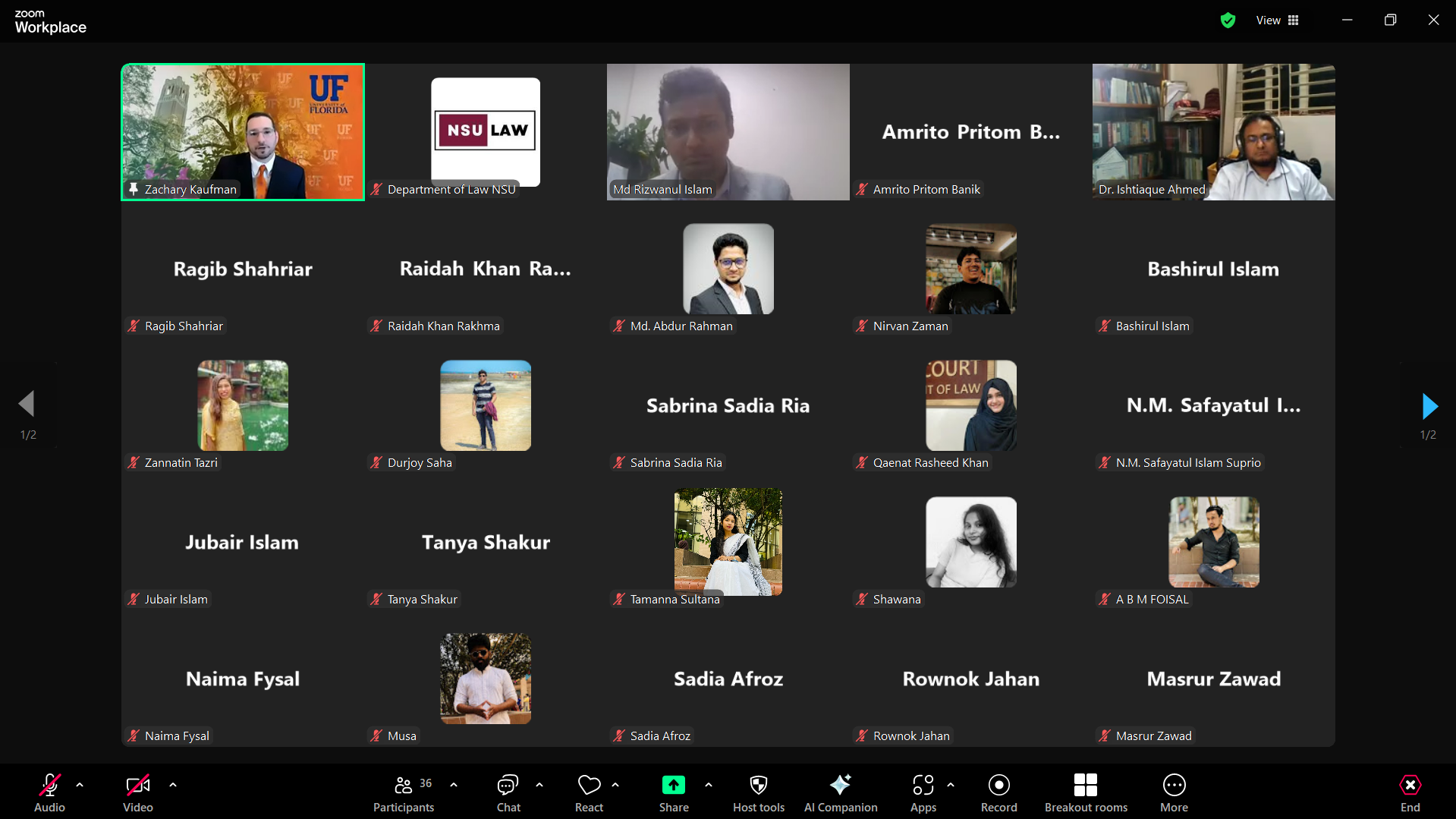The height and width of the screenshot is (819, 1456).
Task: Click muted mic icon beside A B M FOISAL
Action: point(1105,599)
